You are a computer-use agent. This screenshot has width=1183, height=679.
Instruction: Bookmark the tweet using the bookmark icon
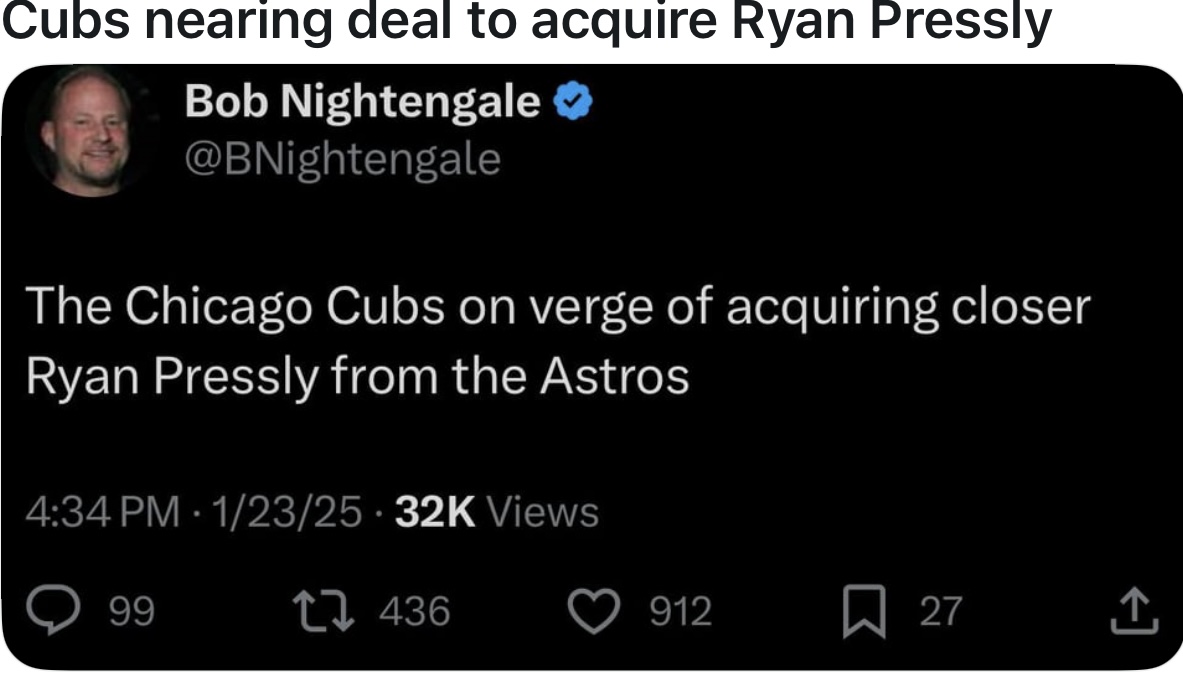(x=864, y=611)
